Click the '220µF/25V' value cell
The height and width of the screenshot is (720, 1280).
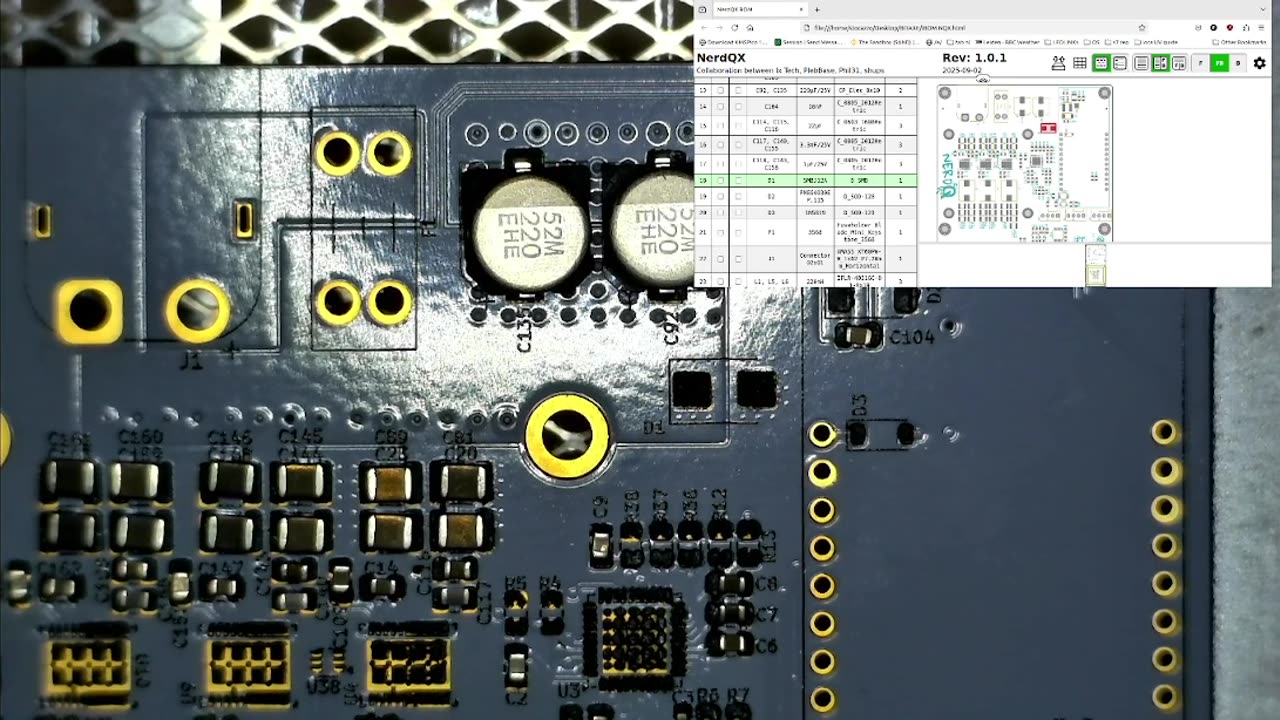pyautogui.click(x=816, y=90)
